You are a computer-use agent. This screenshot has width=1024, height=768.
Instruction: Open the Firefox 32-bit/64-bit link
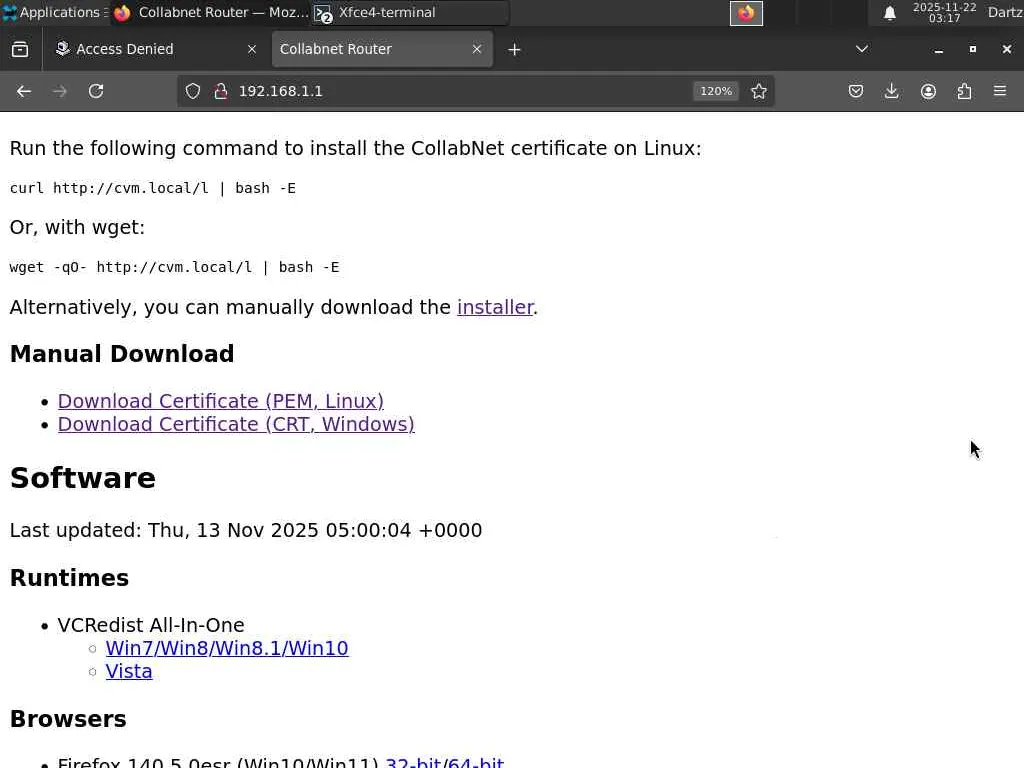point(444,762)
